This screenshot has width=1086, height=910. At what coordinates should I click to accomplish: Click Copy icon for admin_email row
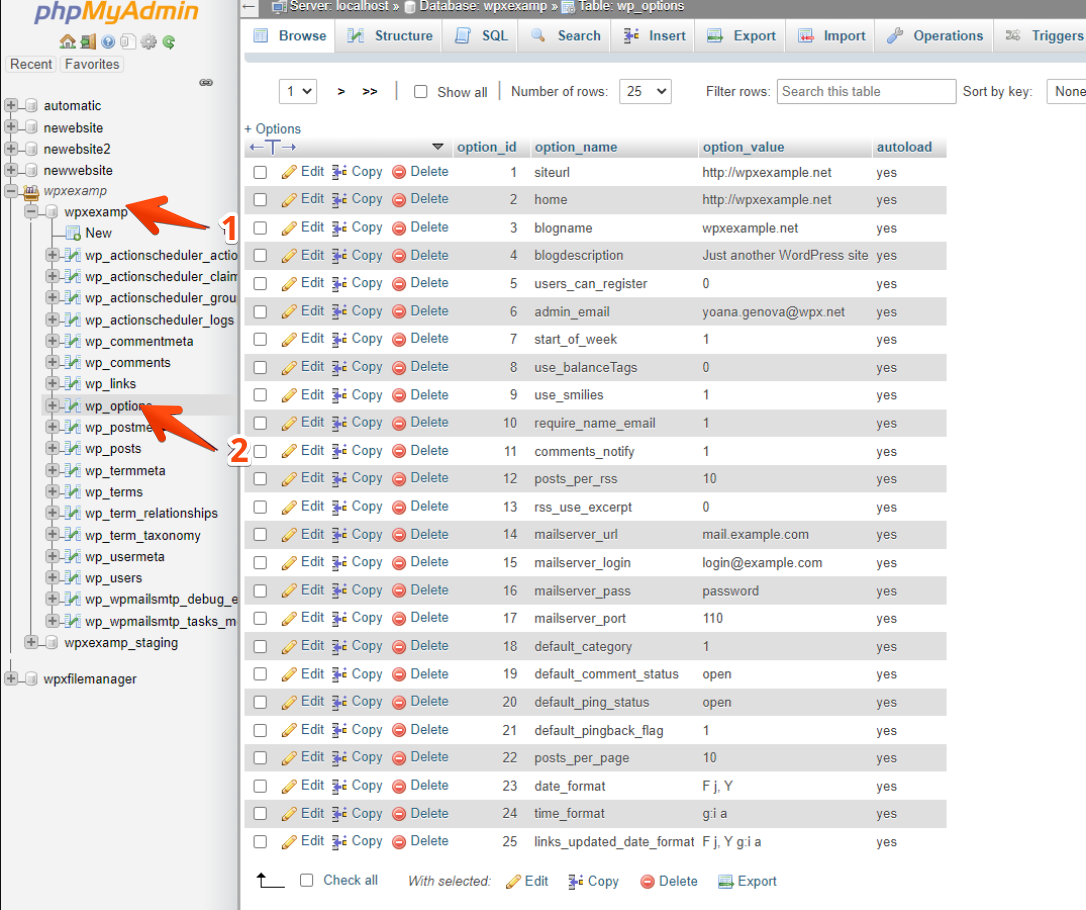pyautogui.click(x=340, y=311)
